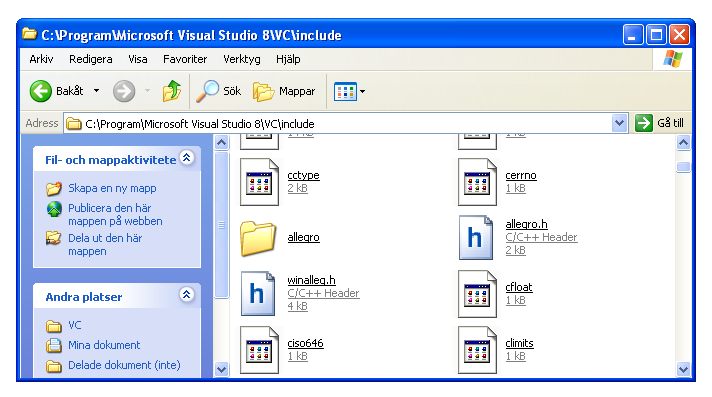712x397 pixels.
Task: Open the views dropdown arrow
Action: click(x=362, y=91)
